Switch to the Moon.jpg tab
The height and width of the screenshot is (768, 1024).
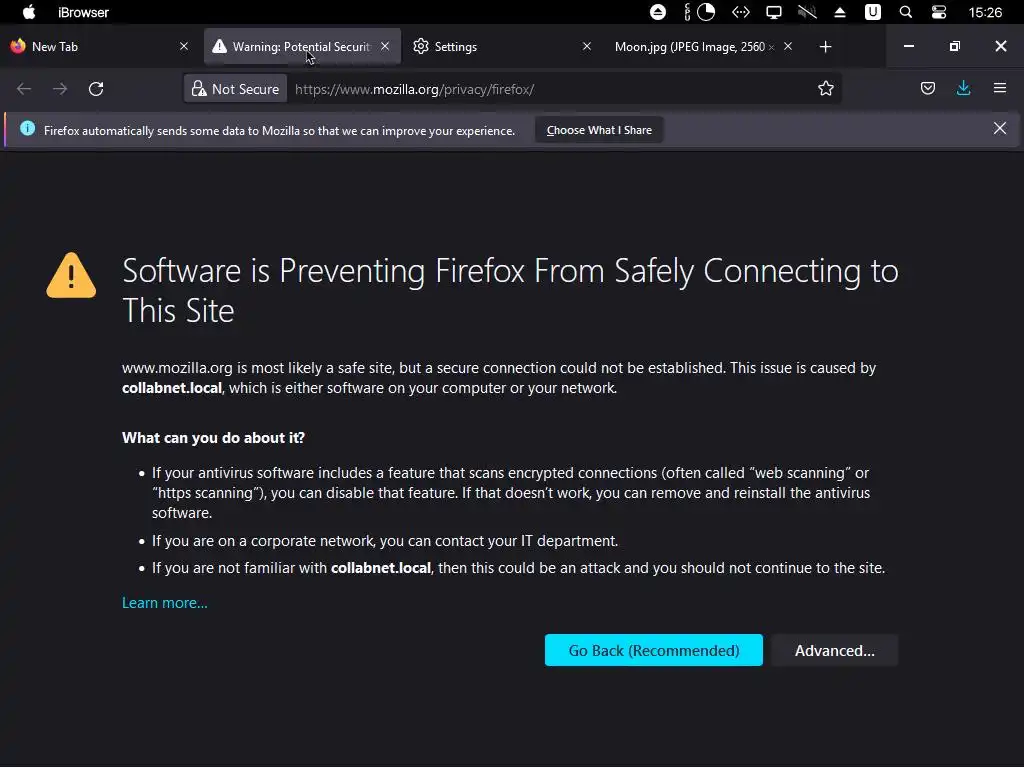pos(688,47)
